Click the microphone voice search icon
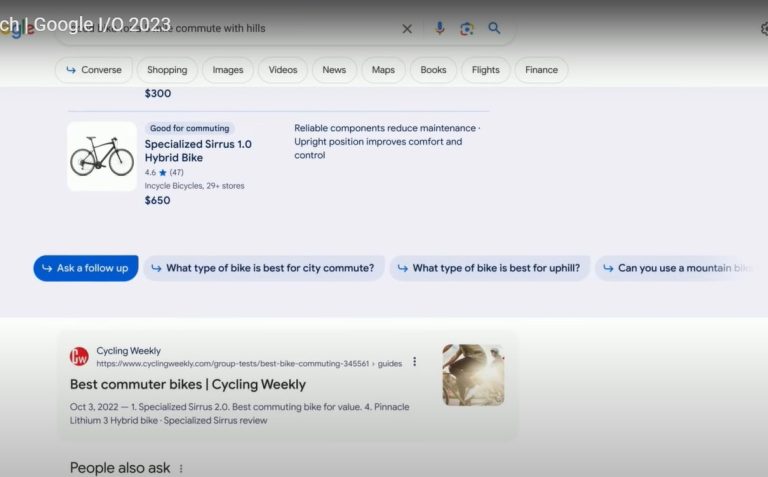This screenshot has width=768, height=477. click(x=440, y=29)
